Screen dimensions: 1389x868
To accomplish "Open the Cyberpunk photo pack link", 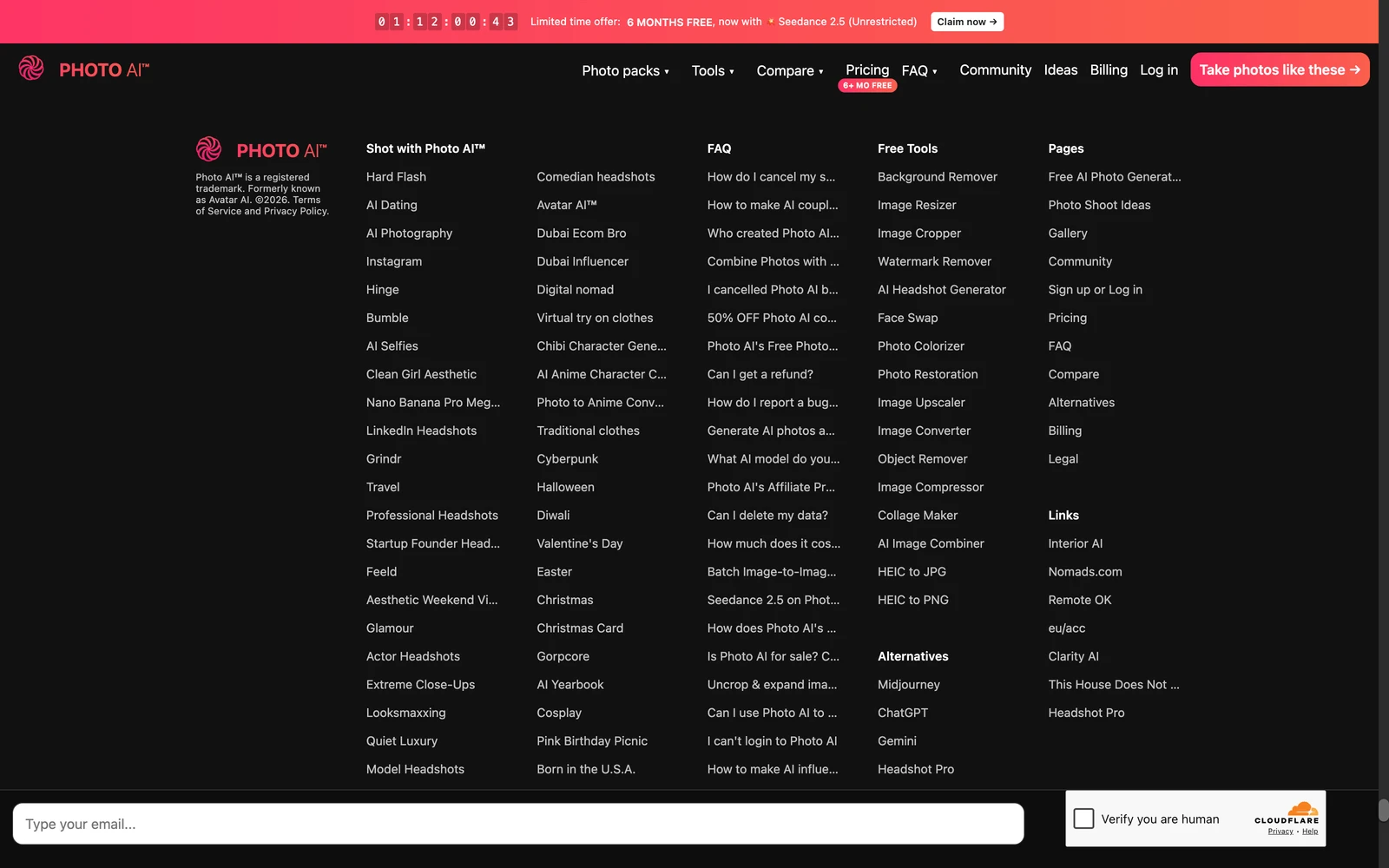I will click(x=567, y=459).
